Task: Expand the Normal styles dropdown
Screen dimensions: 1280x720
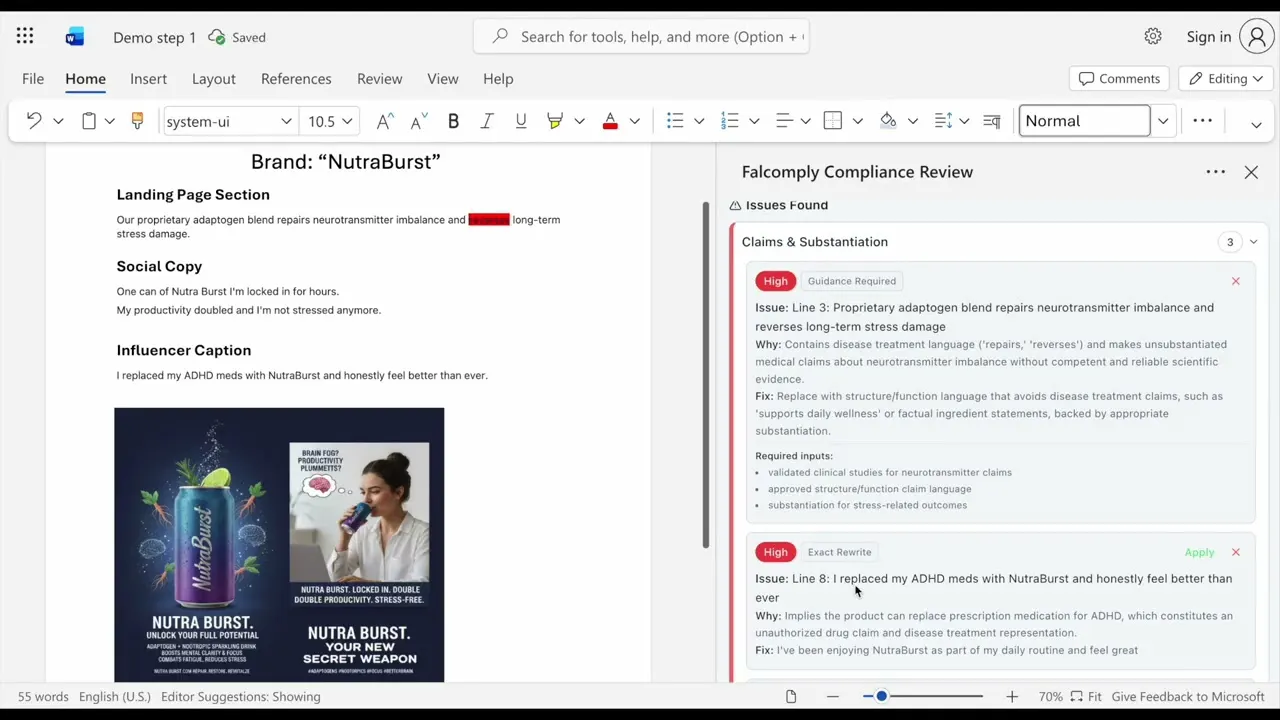Action: pyautogui.click(x=1163, y=121)
